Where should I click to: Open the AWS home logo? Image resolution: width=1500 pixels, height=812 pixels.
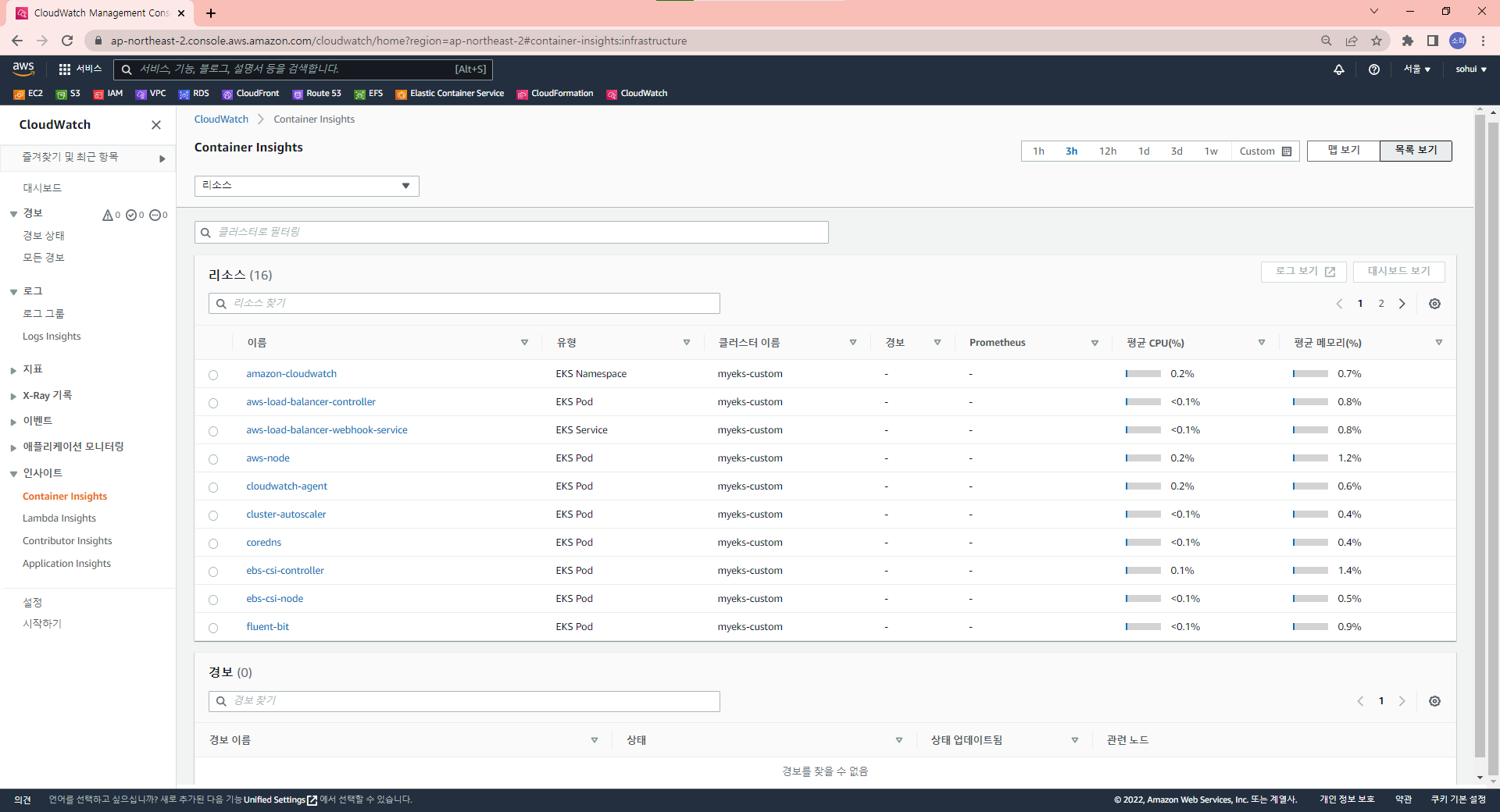coord(23,69)
